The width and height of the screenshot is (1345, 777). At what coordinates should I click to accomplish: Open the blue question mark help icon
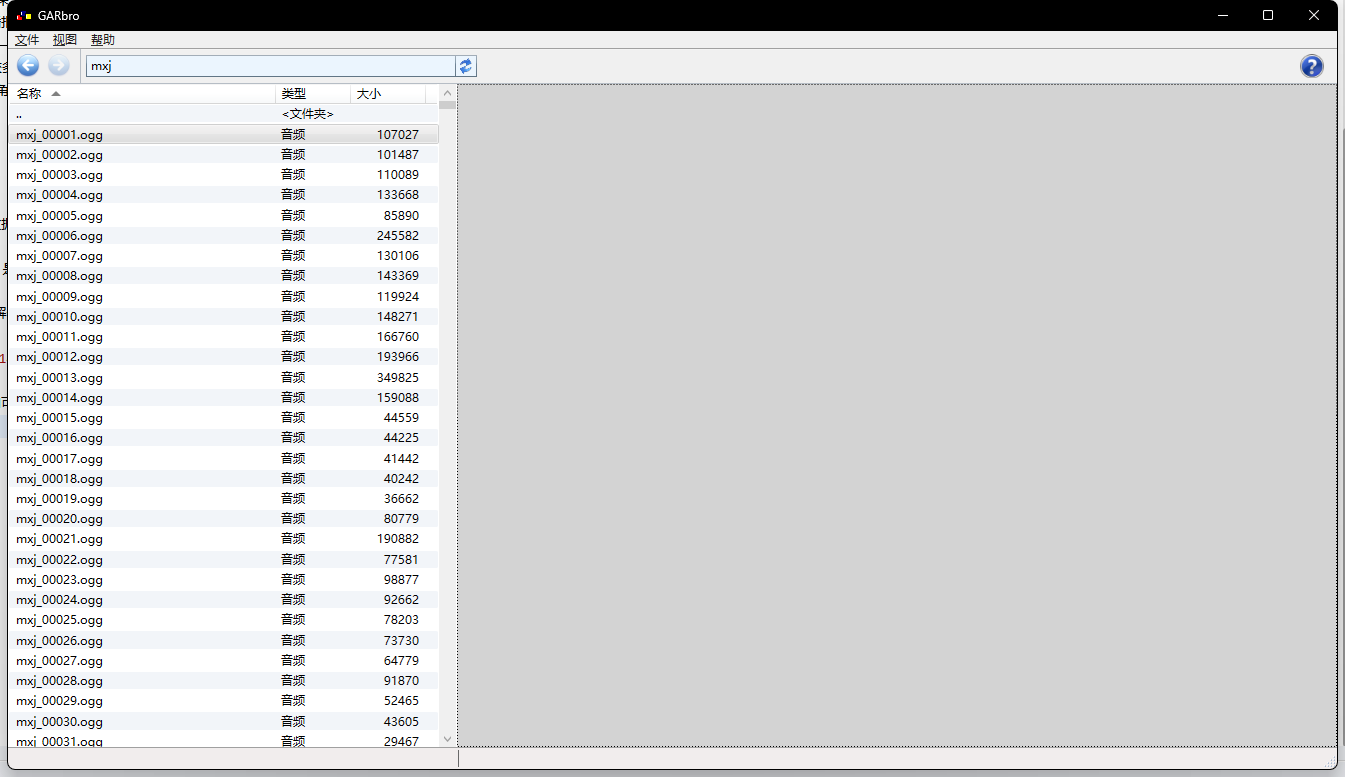pyautogui.click(x=1311, y=66)
